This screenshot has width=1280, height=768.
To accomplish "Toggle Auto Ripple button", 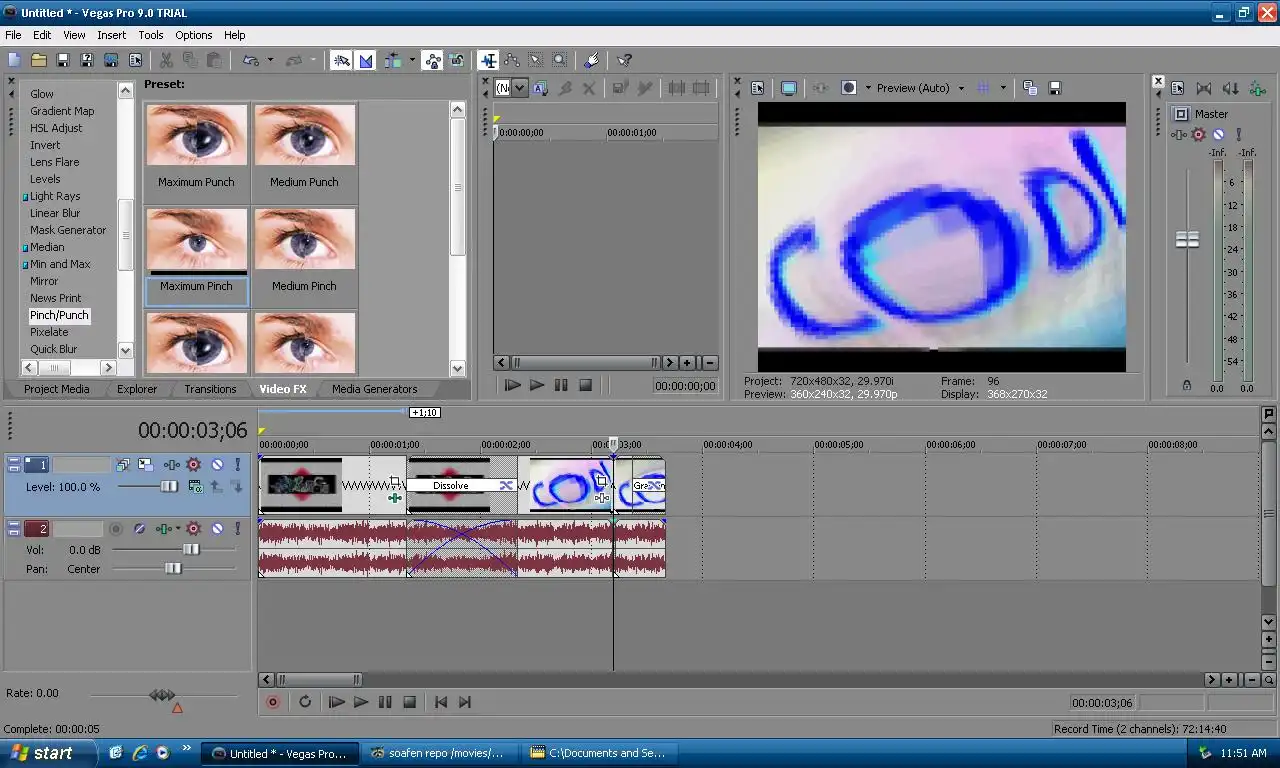I will 393,60.
